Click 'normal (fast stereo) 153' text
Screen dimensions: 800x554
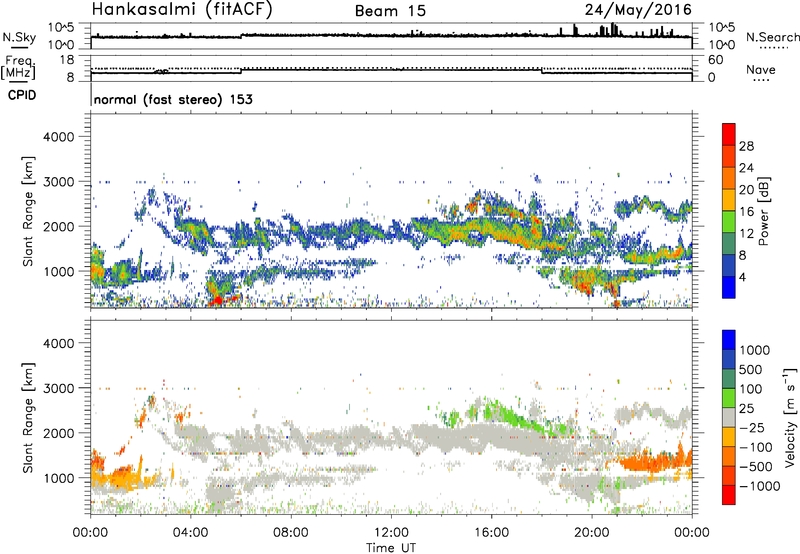[x=173, y=99]
